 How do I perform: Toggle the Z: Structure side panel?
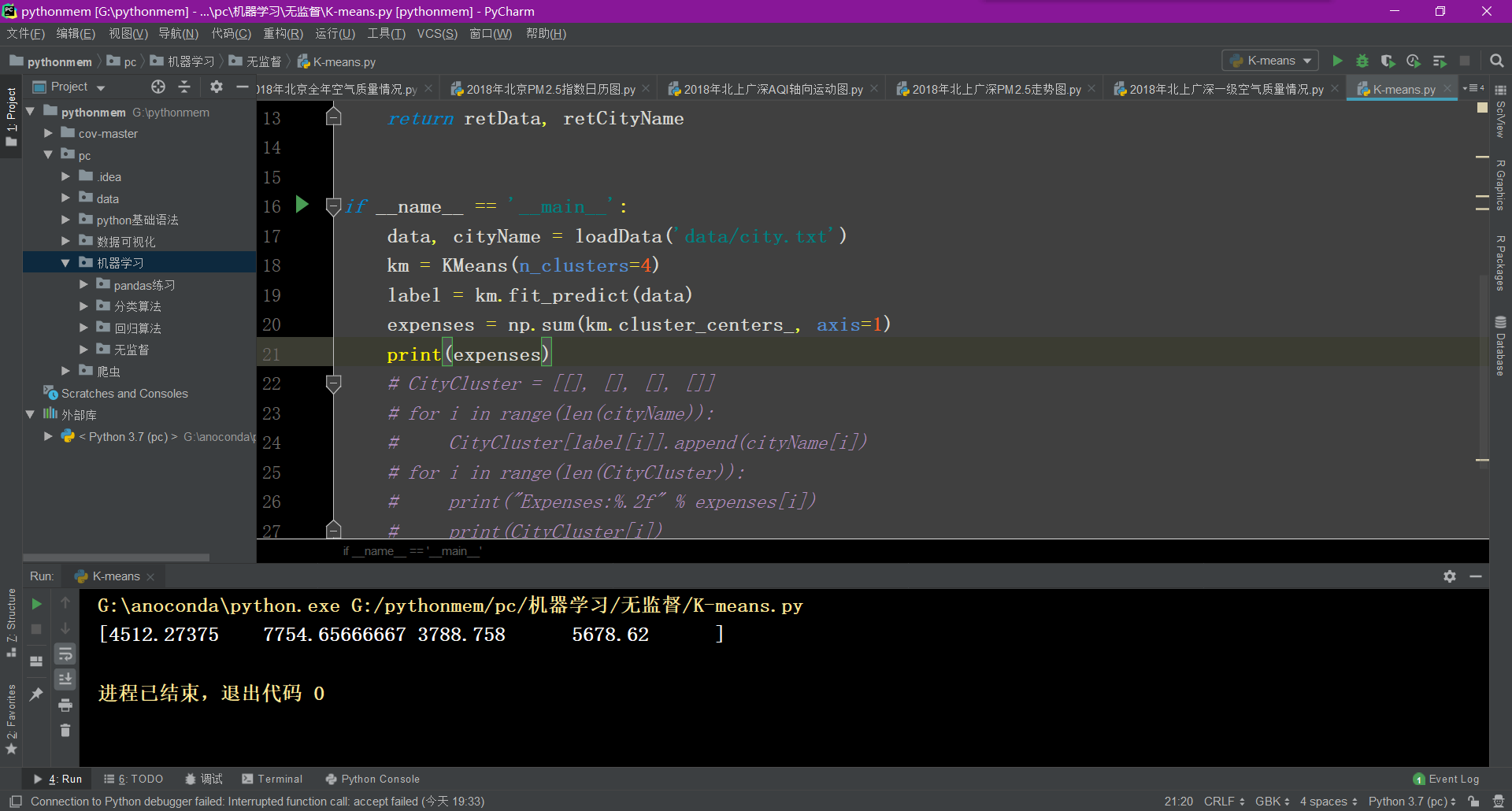11,622
